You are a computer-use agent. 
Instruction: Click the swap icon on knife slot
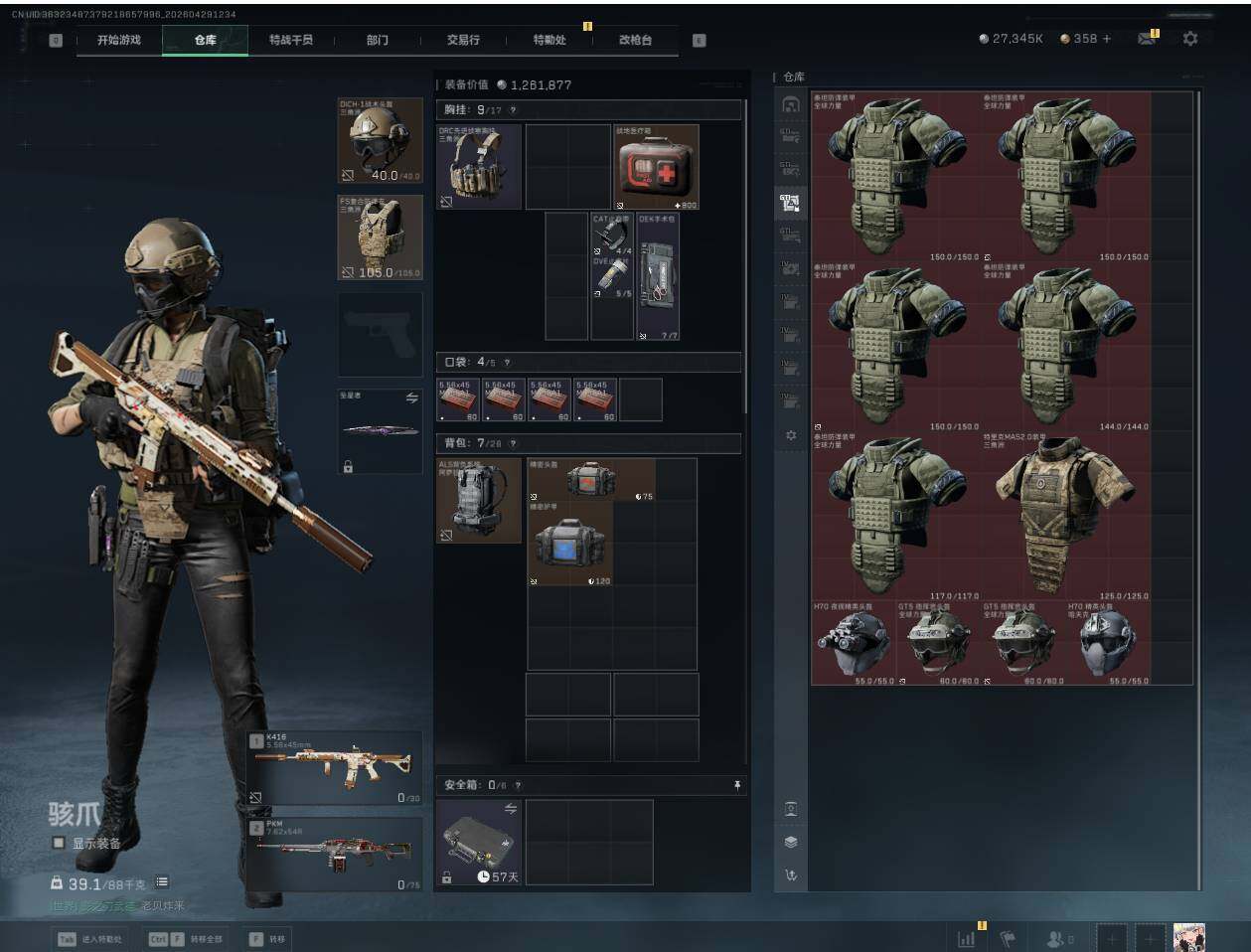411,397
